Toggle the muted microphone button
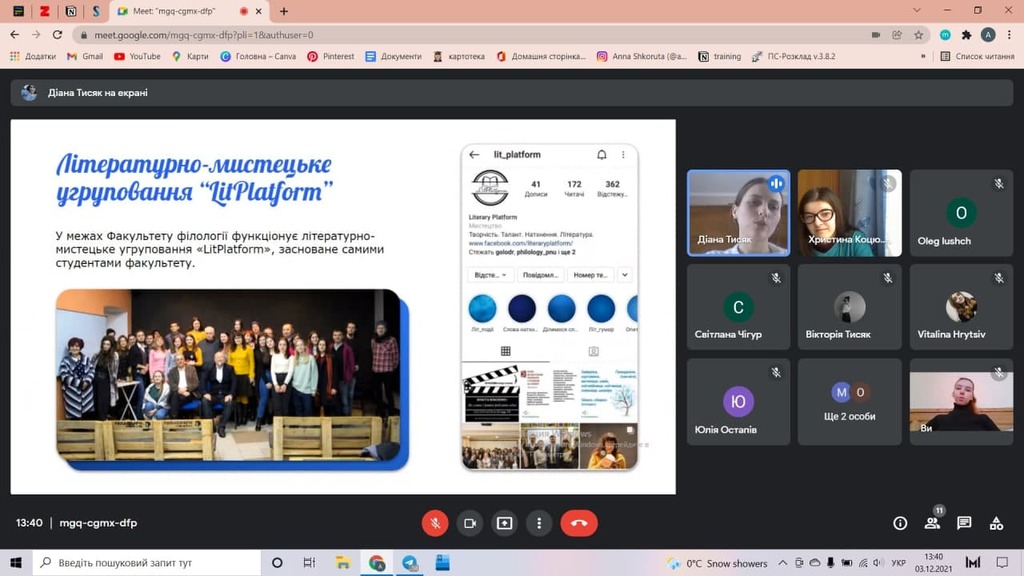Screen dimensions: 1024x576 tap(435, 523)
